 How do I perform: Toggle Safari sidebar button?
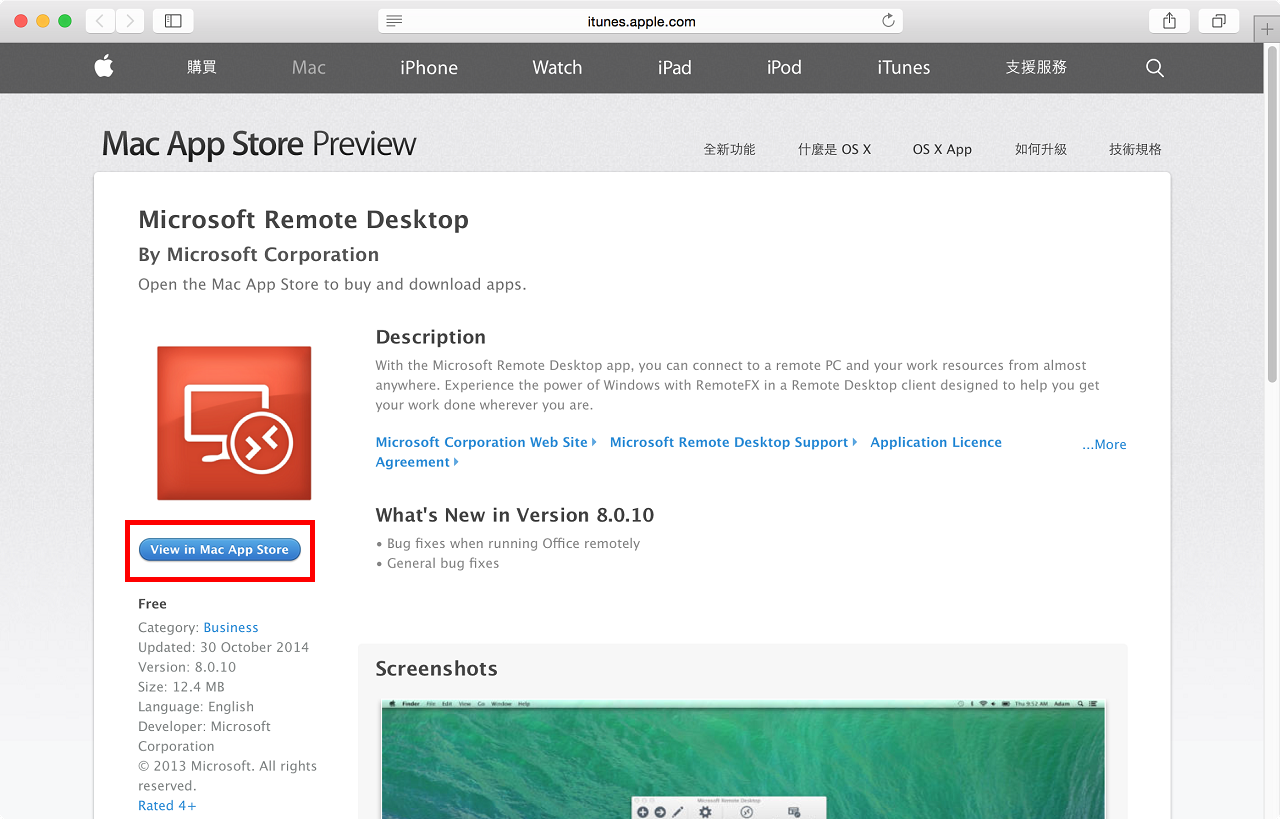click(x=173, y=20)
